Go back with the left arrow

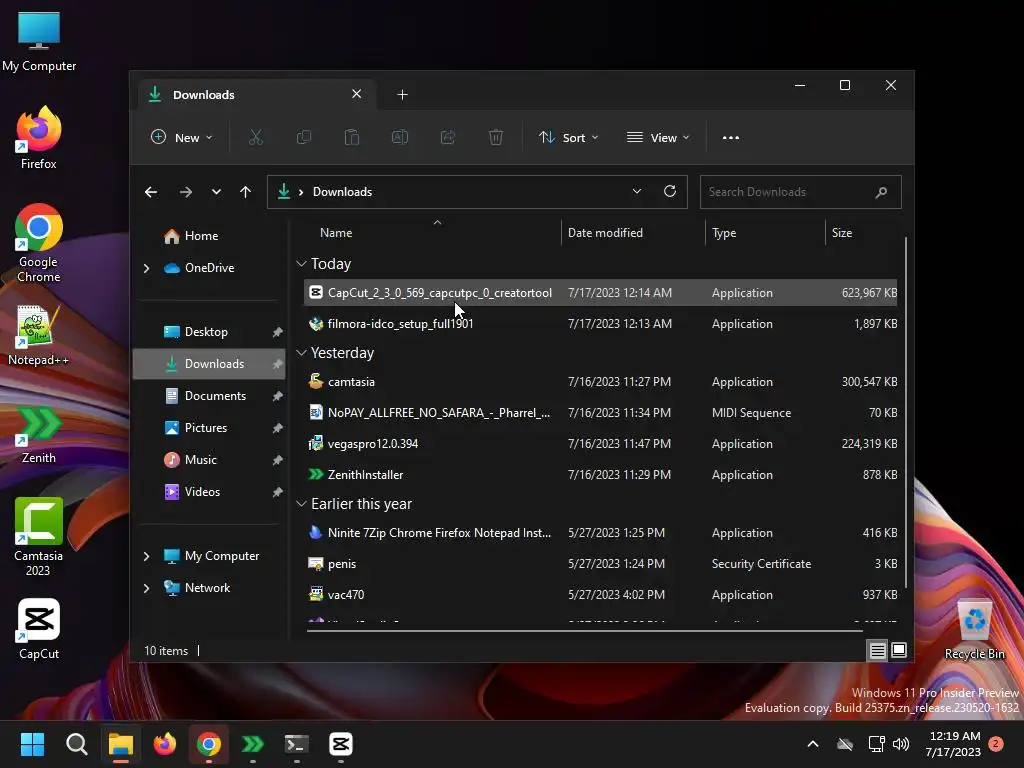point(151,192)
